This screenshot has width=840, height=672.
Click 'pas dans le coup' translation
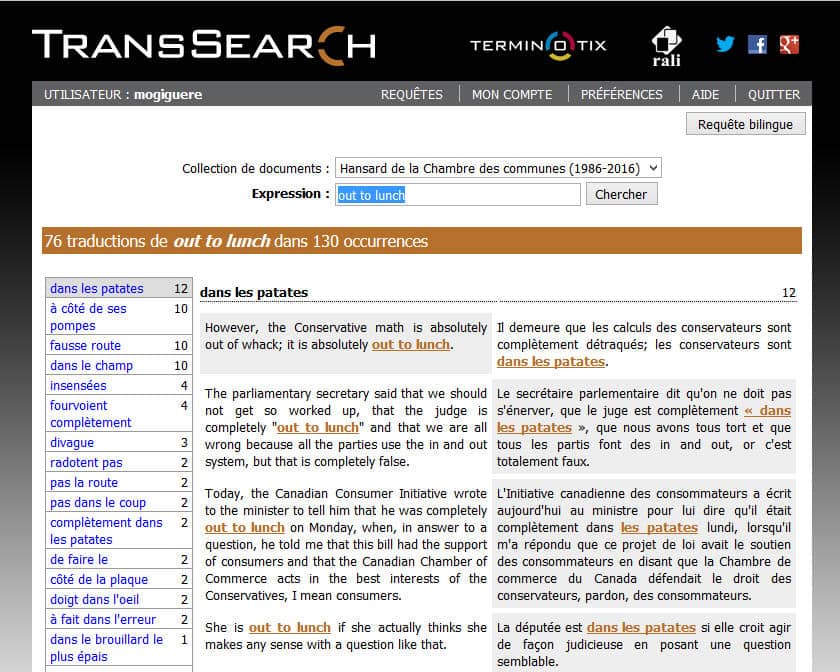tap(98, 503)
